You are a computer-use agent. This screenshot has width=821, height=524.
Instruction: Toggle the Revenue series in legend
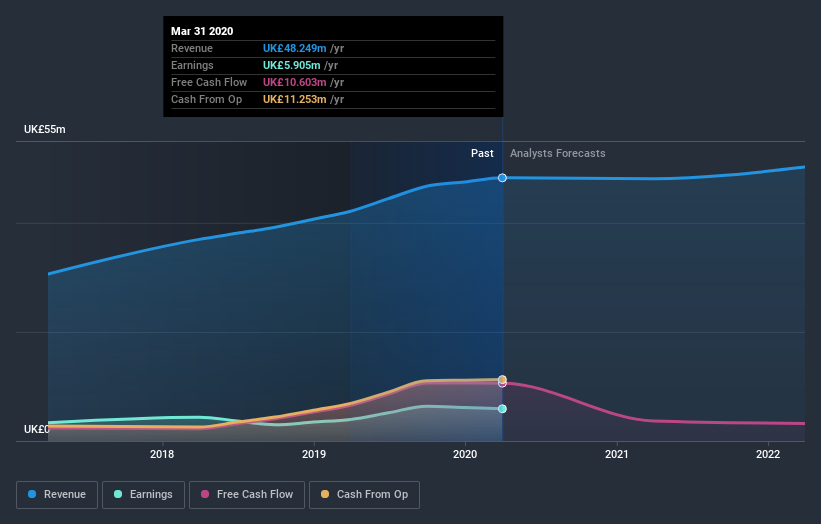(57, 495)
